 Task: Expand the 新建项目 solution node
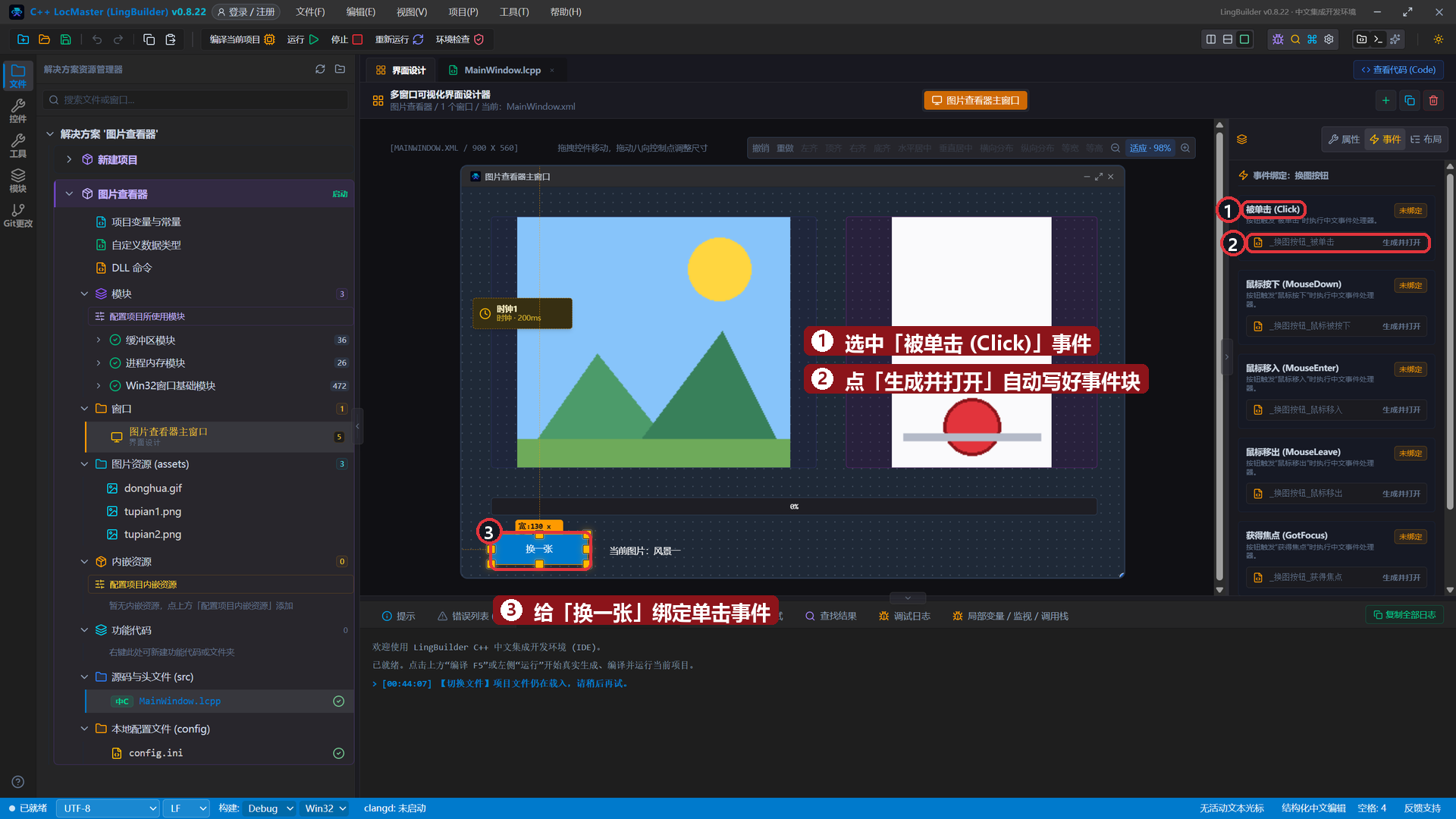click(x=69, y=159)
